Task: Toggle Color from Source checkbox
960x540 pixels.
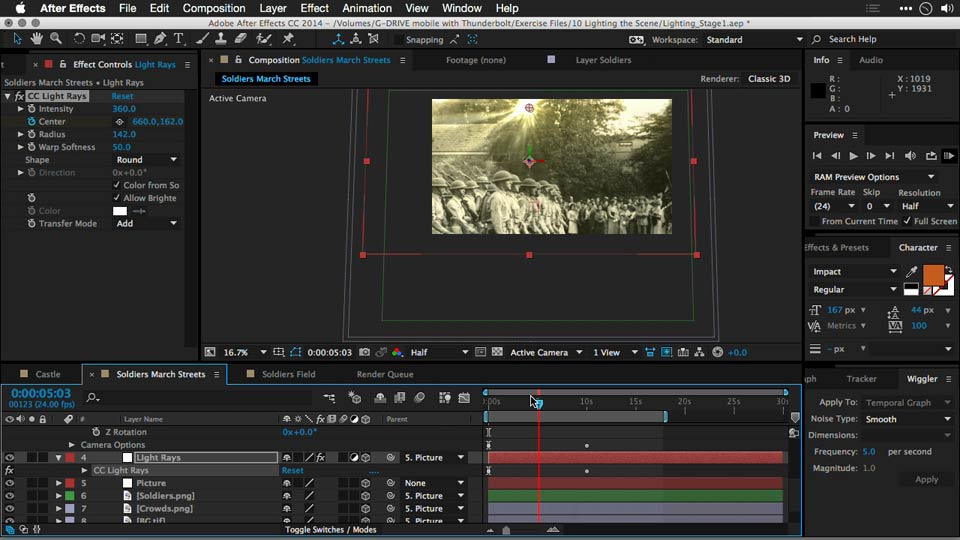Action: coord(116,185)
